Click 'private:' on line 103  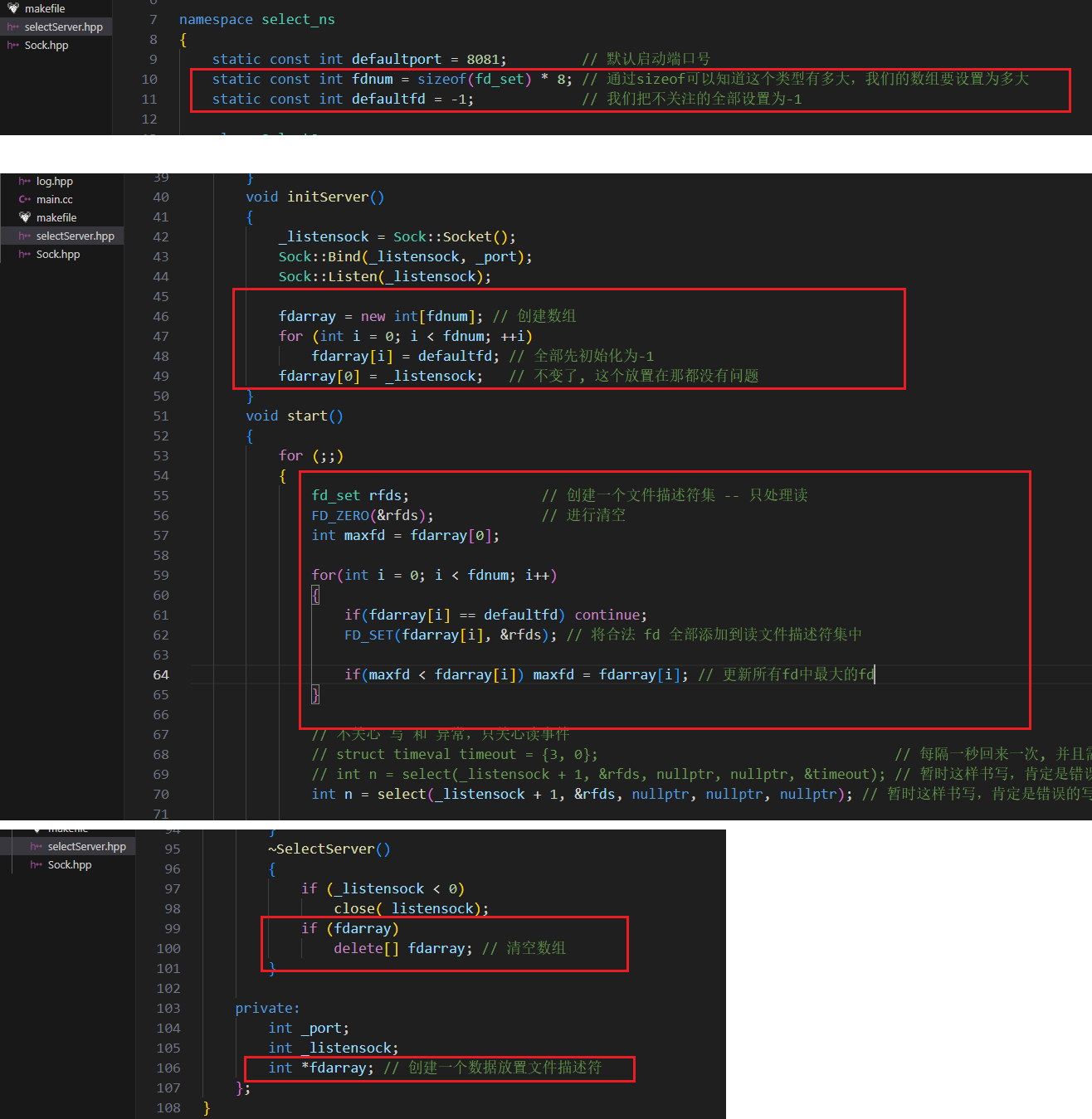[x=267, y=1008]
